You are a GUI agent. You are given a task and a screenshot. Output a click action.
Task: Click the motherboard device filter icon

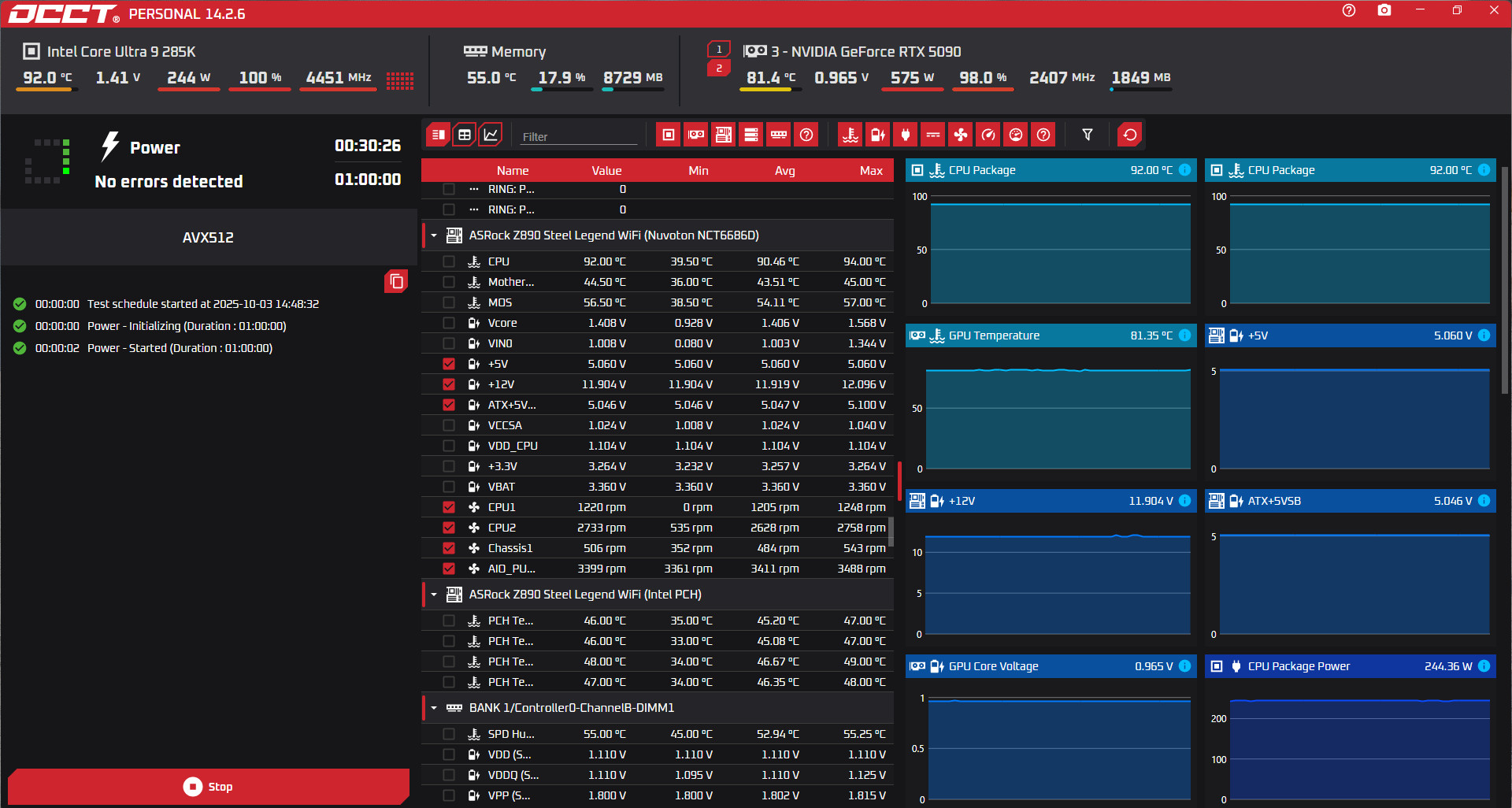tap(724, 135)
